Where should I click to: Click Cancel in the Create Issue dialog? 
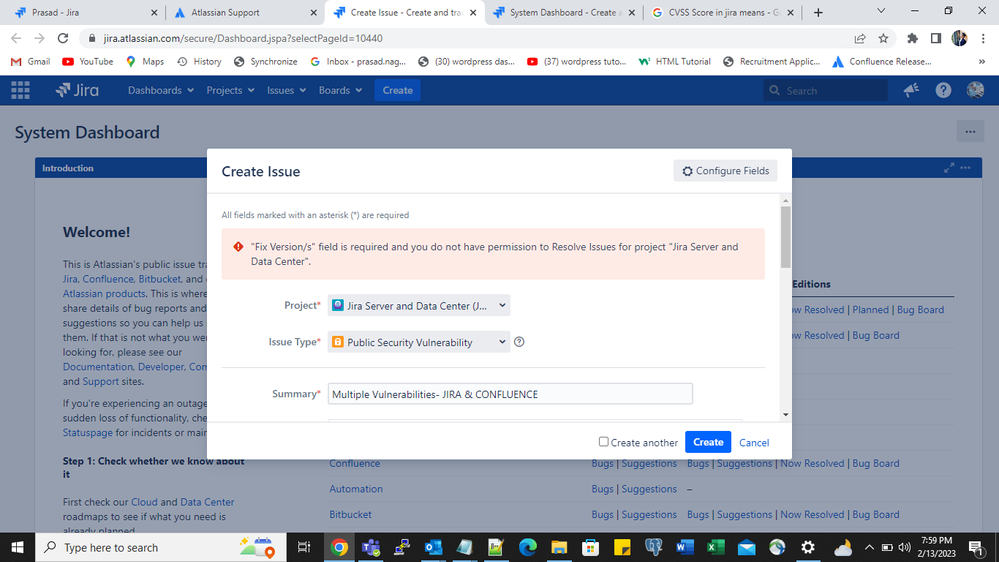[x=754, y=443]
